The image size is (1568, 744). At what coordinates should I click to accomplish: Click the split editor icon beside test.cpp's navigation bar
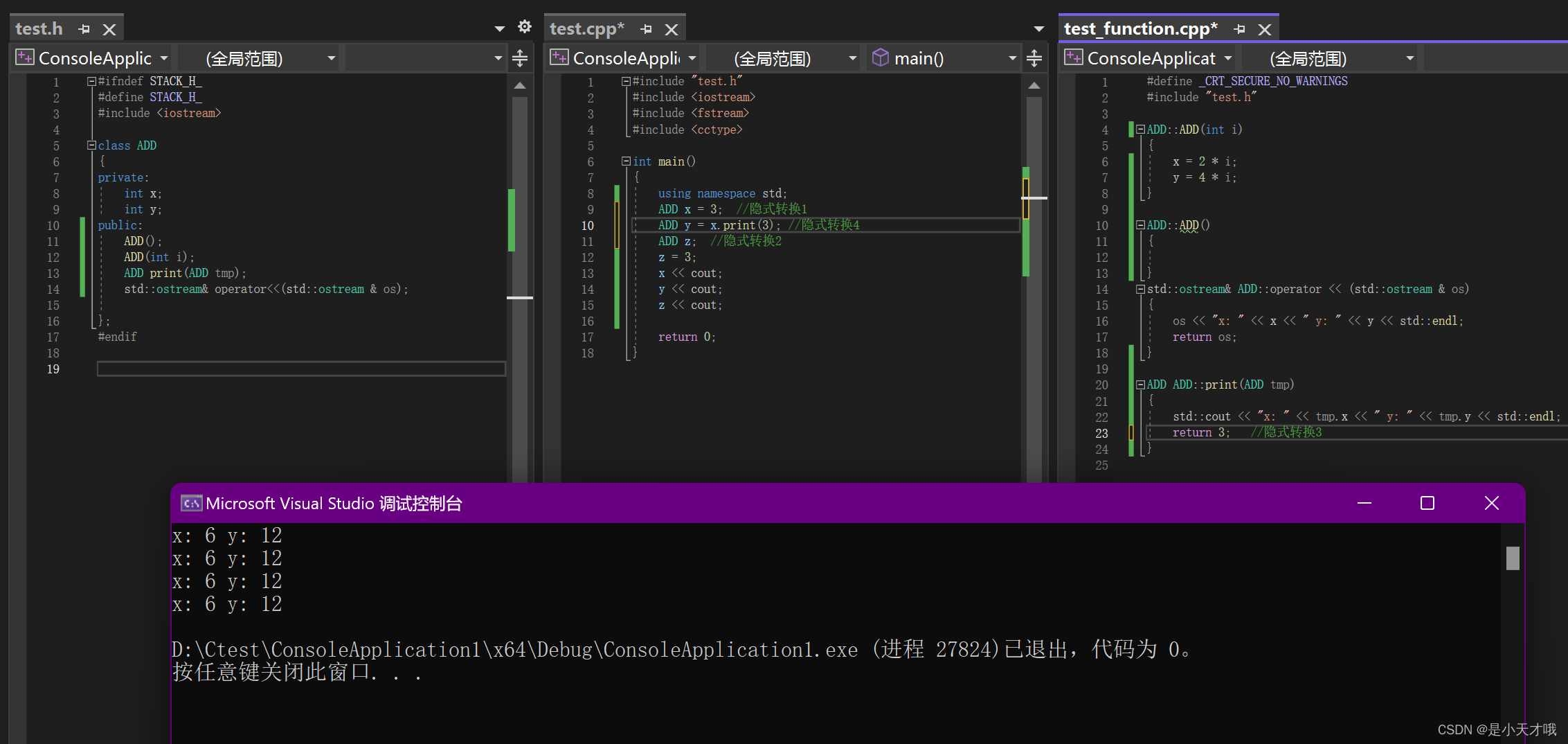pyautogui.click(x=1034, y=58)
